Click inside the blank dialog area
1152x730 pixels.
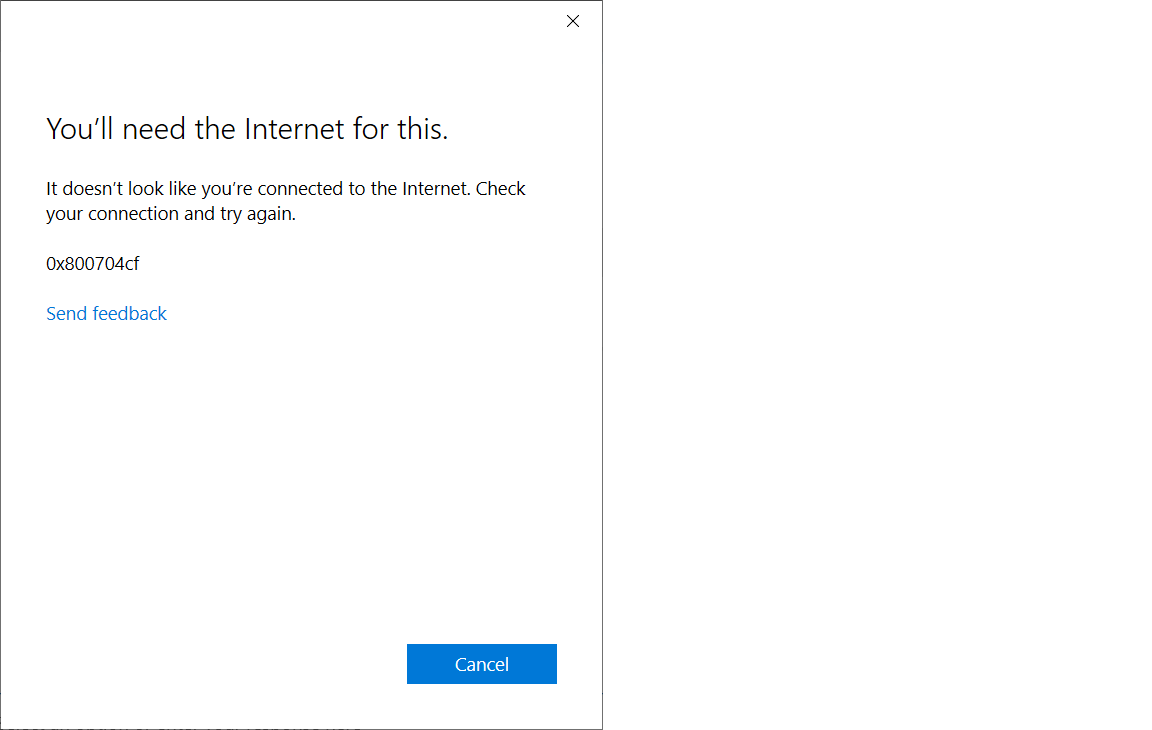300,480
